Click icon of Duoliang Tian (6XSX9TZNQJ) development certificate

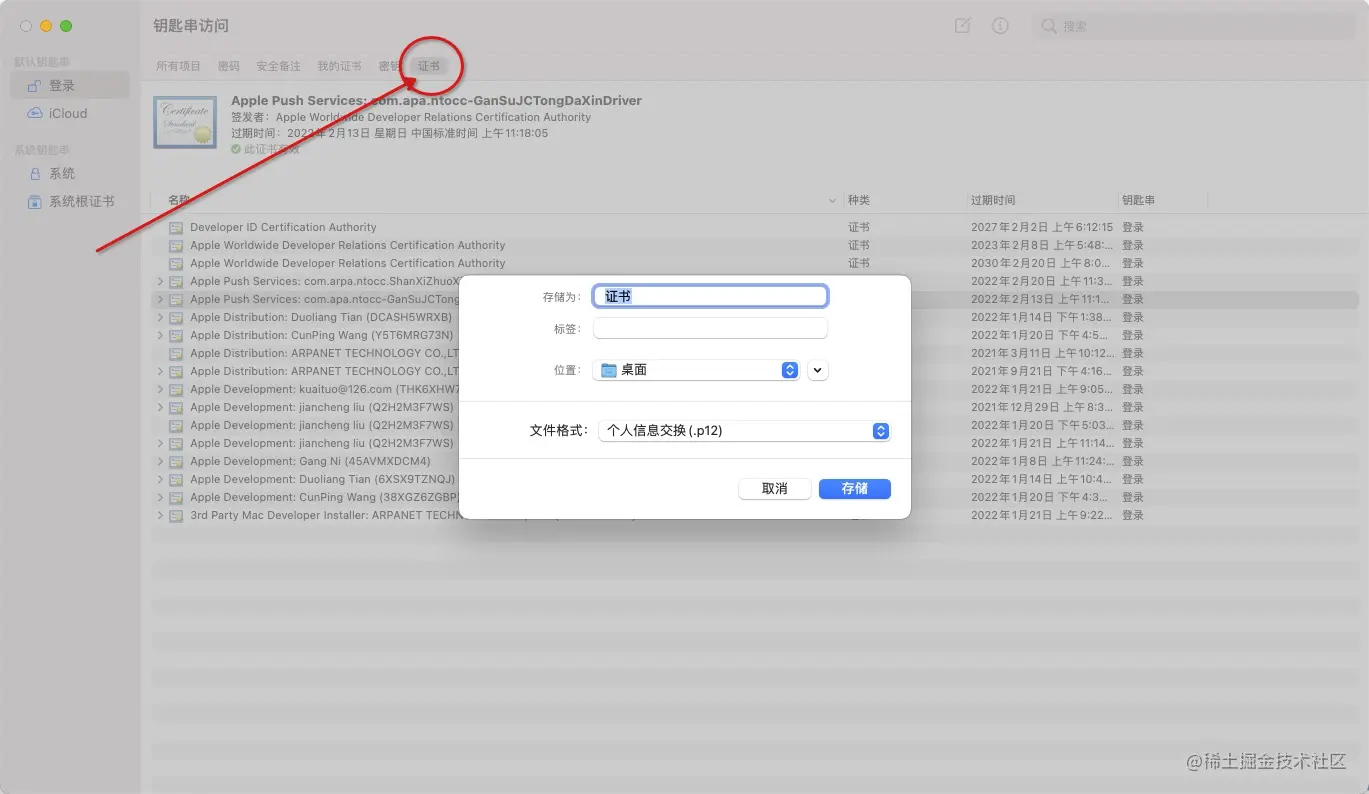(176, 479)
